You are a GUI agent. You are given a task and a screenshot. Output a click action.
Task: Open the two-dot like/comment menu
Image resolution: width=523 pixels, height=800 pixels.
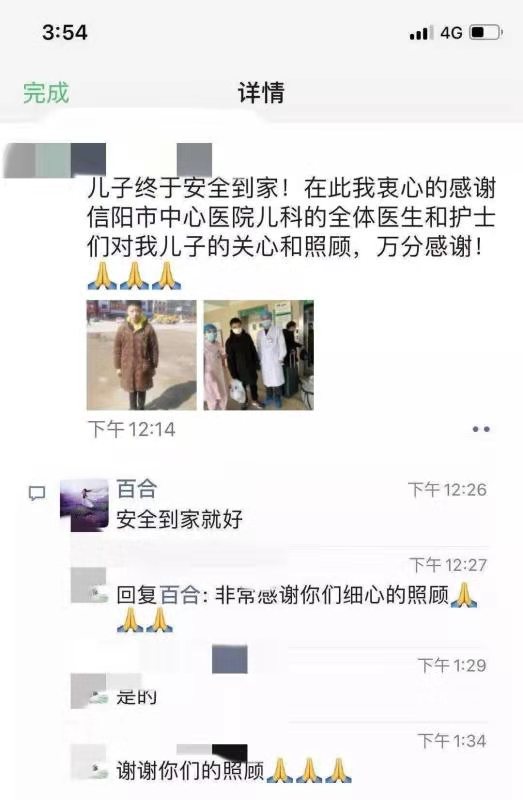click(481, 429)
